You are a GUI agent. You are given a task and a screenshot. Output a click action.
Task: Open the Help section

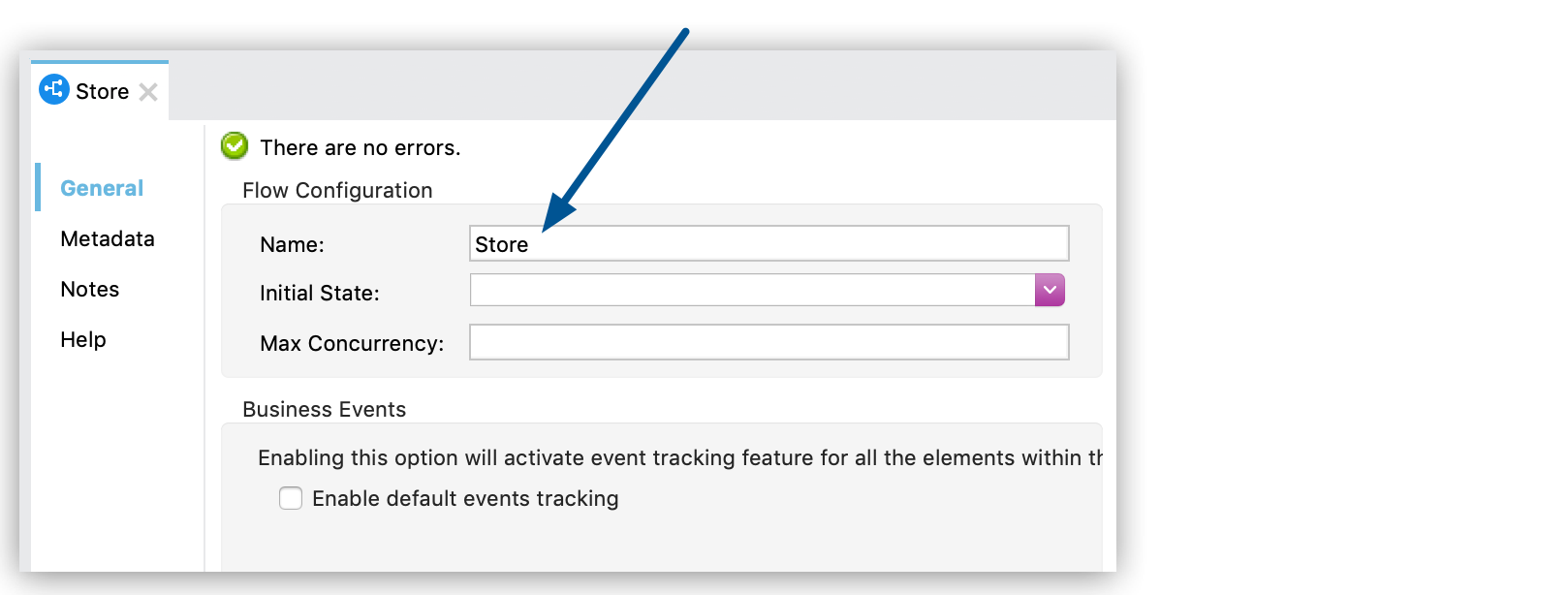[82, 339]
